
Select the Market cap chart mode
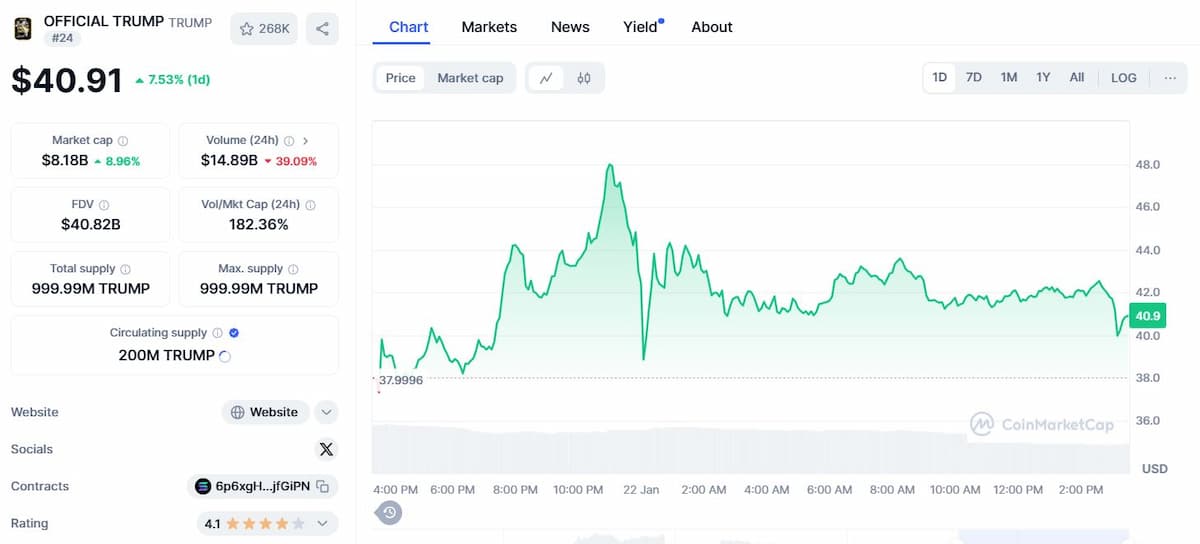(x=470, y=78)
